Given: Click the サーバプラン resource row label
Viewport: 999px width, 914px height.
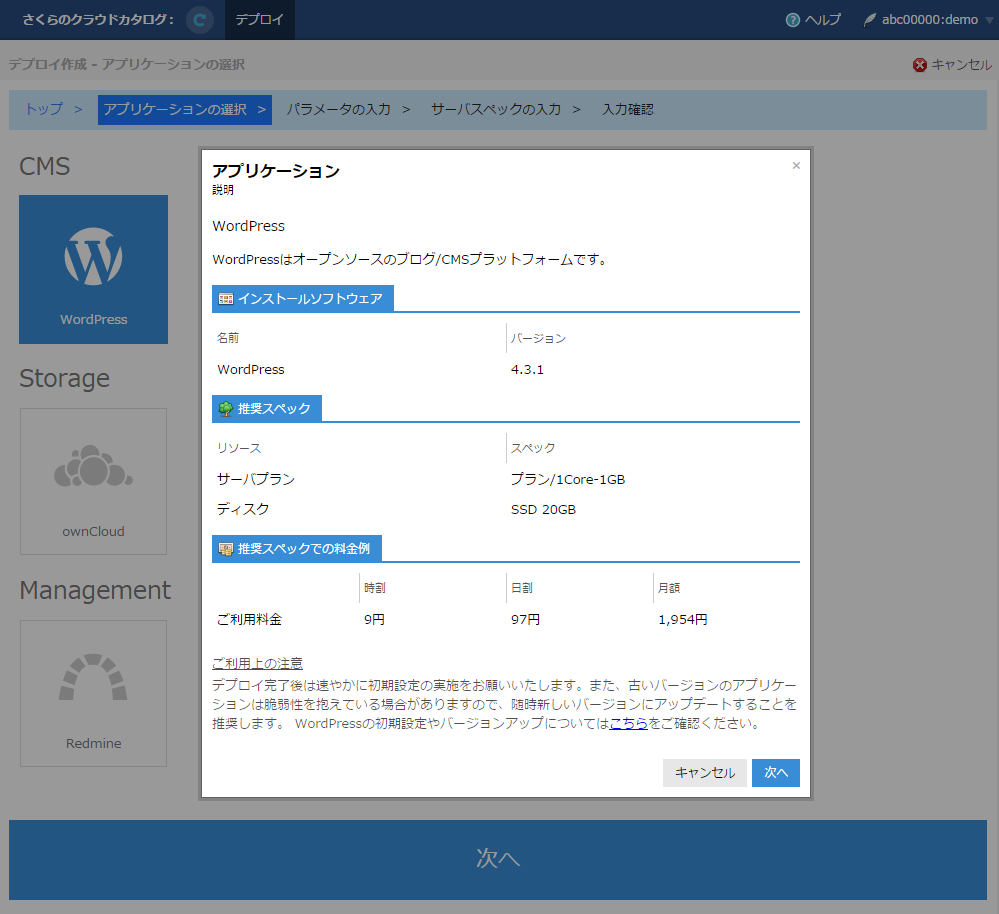Looking at the screenshot, I should (256, 480).
